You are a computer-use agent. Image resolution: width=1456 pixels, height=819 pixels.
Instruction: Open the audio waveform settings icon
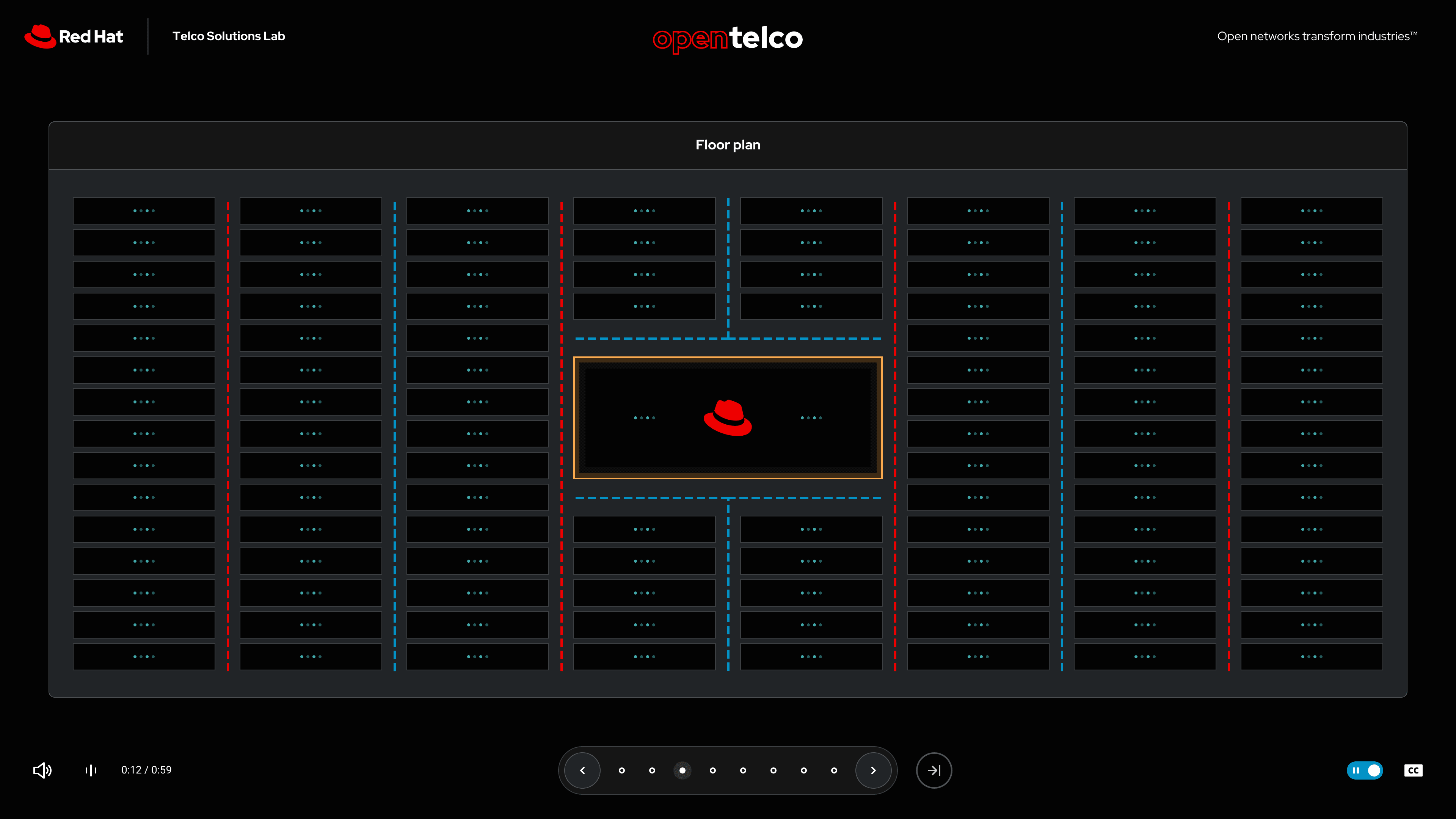[91, 770]
